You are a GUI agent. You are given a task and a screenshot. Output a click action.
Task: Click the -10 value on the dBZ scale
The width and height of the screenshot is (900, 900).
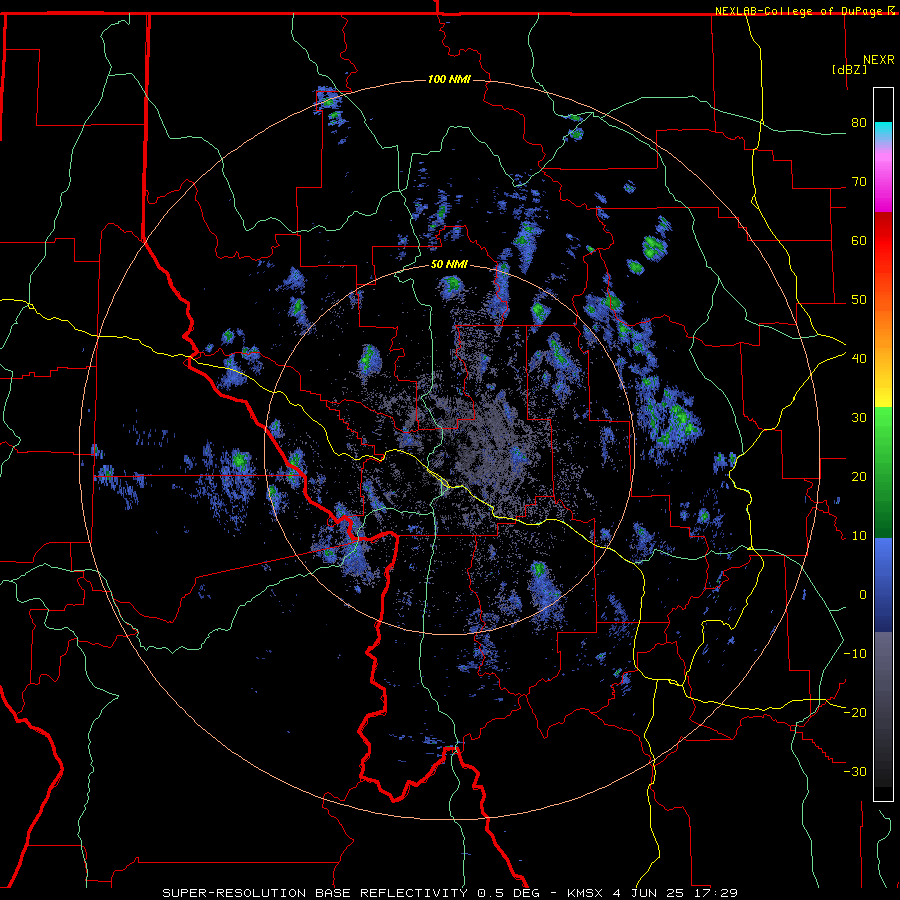tap(855, 654)
